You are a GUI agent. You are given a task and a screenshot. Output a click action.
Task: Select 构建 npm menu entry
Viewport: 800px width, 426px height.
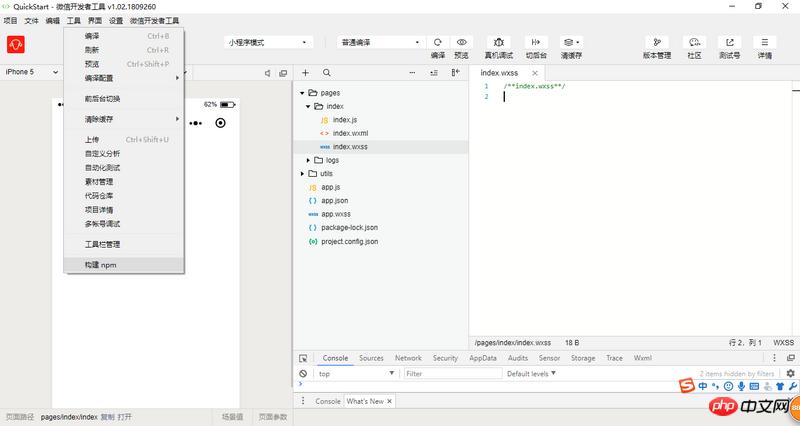click(101, 265)
